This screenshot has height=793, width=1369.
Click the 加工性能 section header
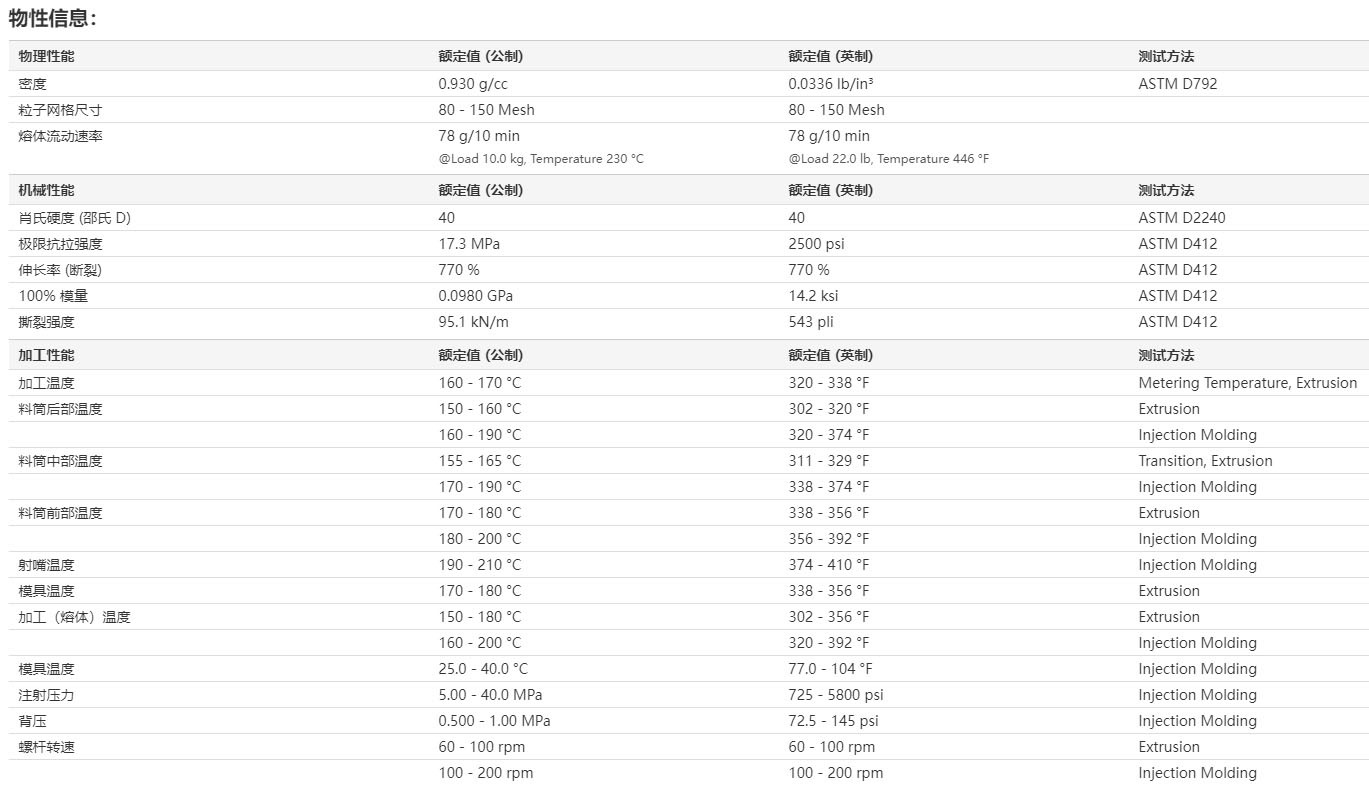pyautogui.click(x=46, y=355)
